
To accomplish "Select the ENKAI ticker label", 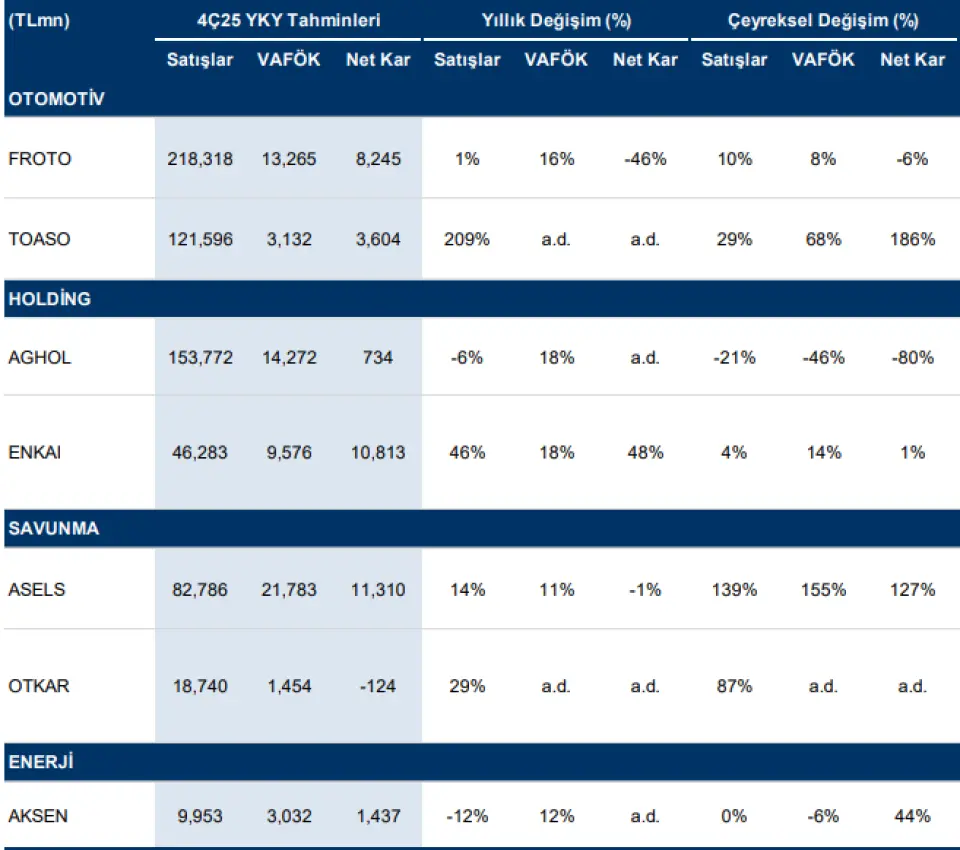I will [36, 453].
